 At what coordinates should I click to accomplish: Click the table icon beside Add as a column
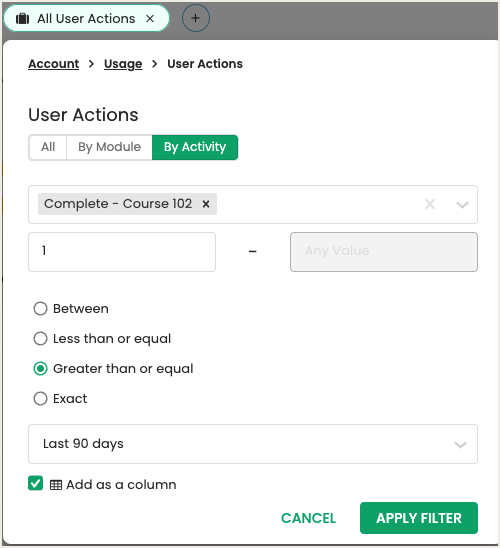point(56,485)
